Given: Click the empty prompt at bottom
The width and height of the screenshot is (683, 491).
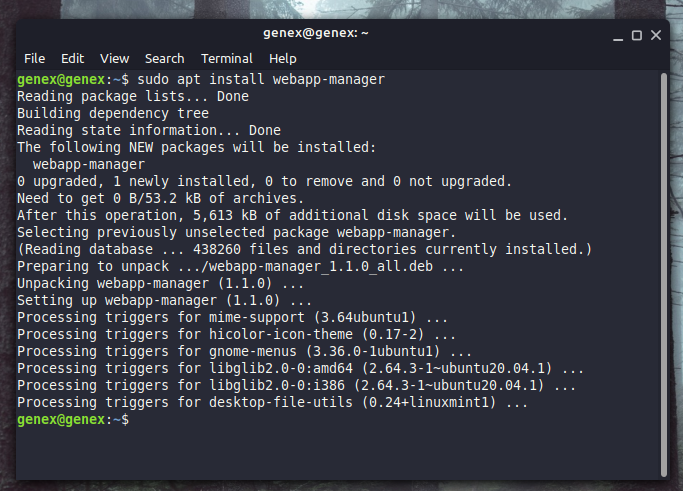Looking at the screenshot, I should click(73, 420).
